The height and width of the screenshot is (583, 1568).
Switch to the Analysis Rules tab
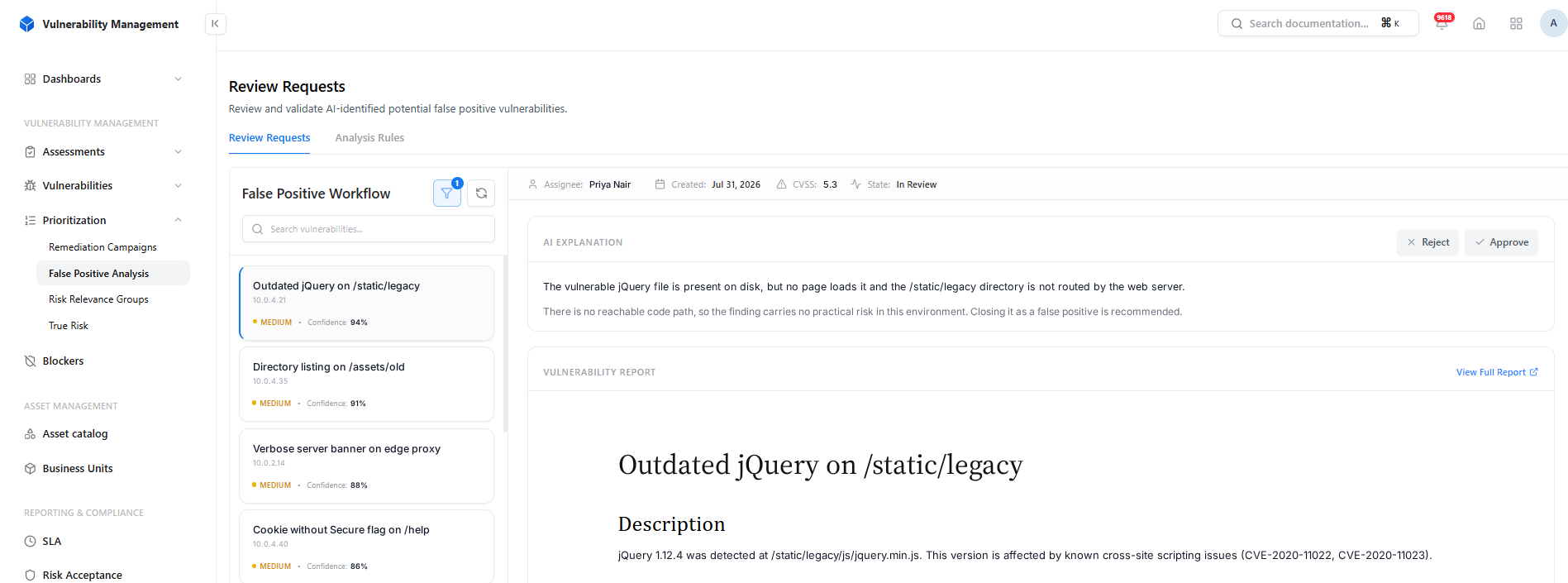point(369,138)
